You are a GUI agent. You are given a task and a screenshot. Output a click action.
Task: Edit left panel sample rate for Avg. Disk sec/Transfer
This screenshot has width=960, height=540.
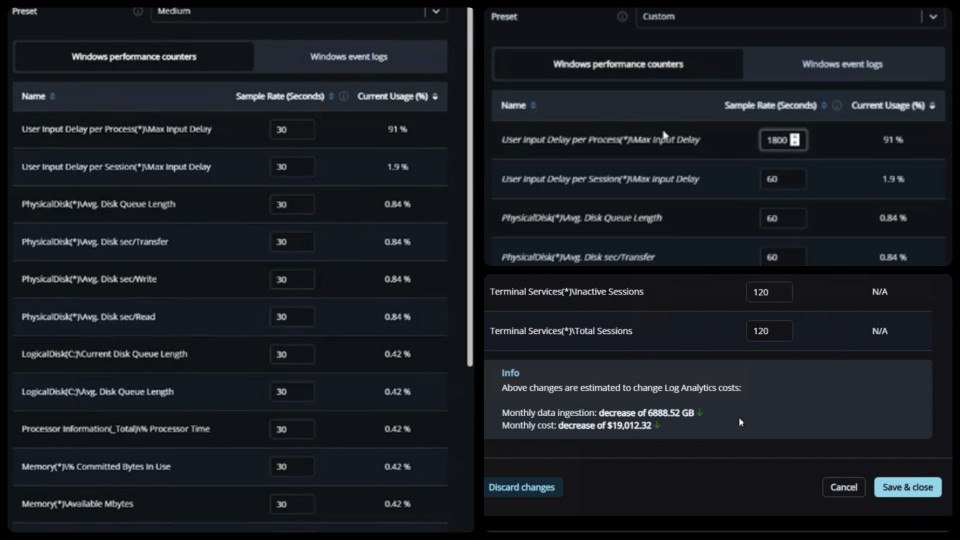coord(292,242)
